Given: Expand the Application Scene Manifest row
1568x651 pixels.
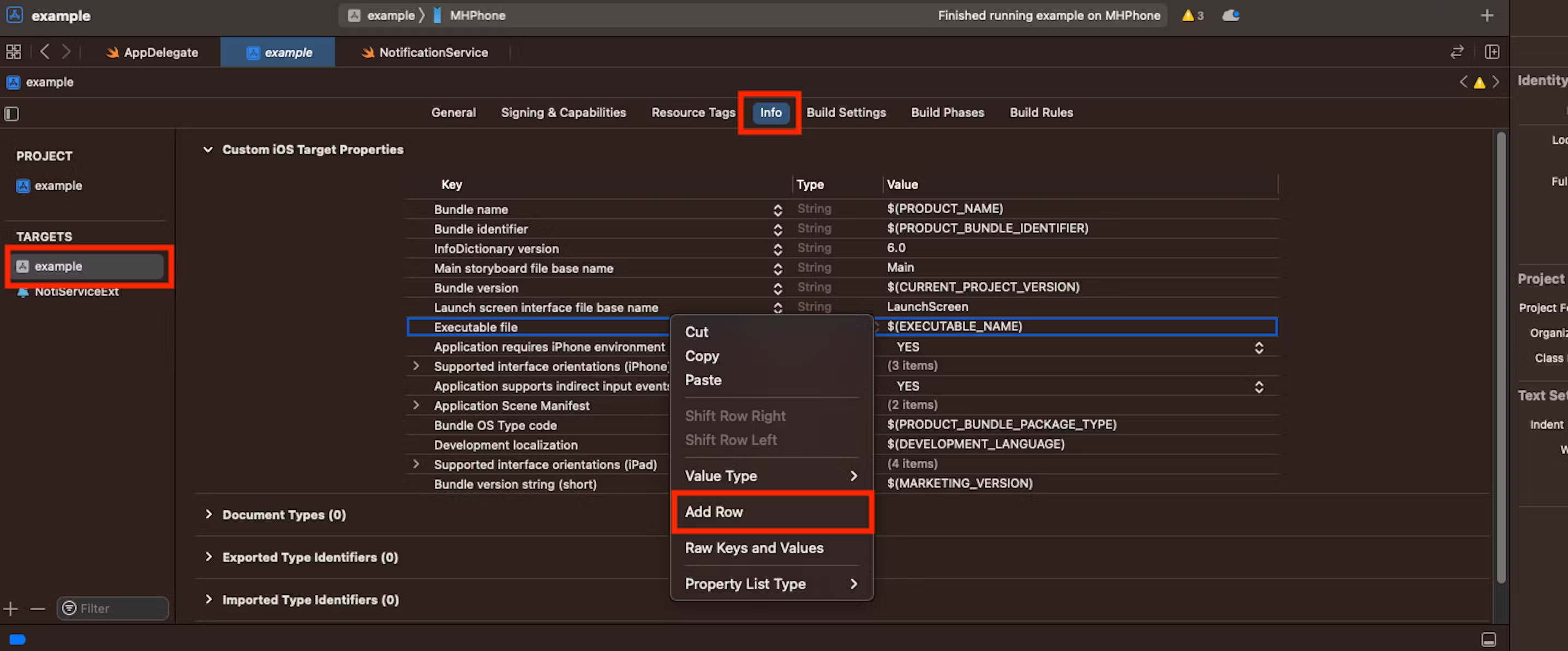Looking at the screenshot, I should tap(416, 406).
